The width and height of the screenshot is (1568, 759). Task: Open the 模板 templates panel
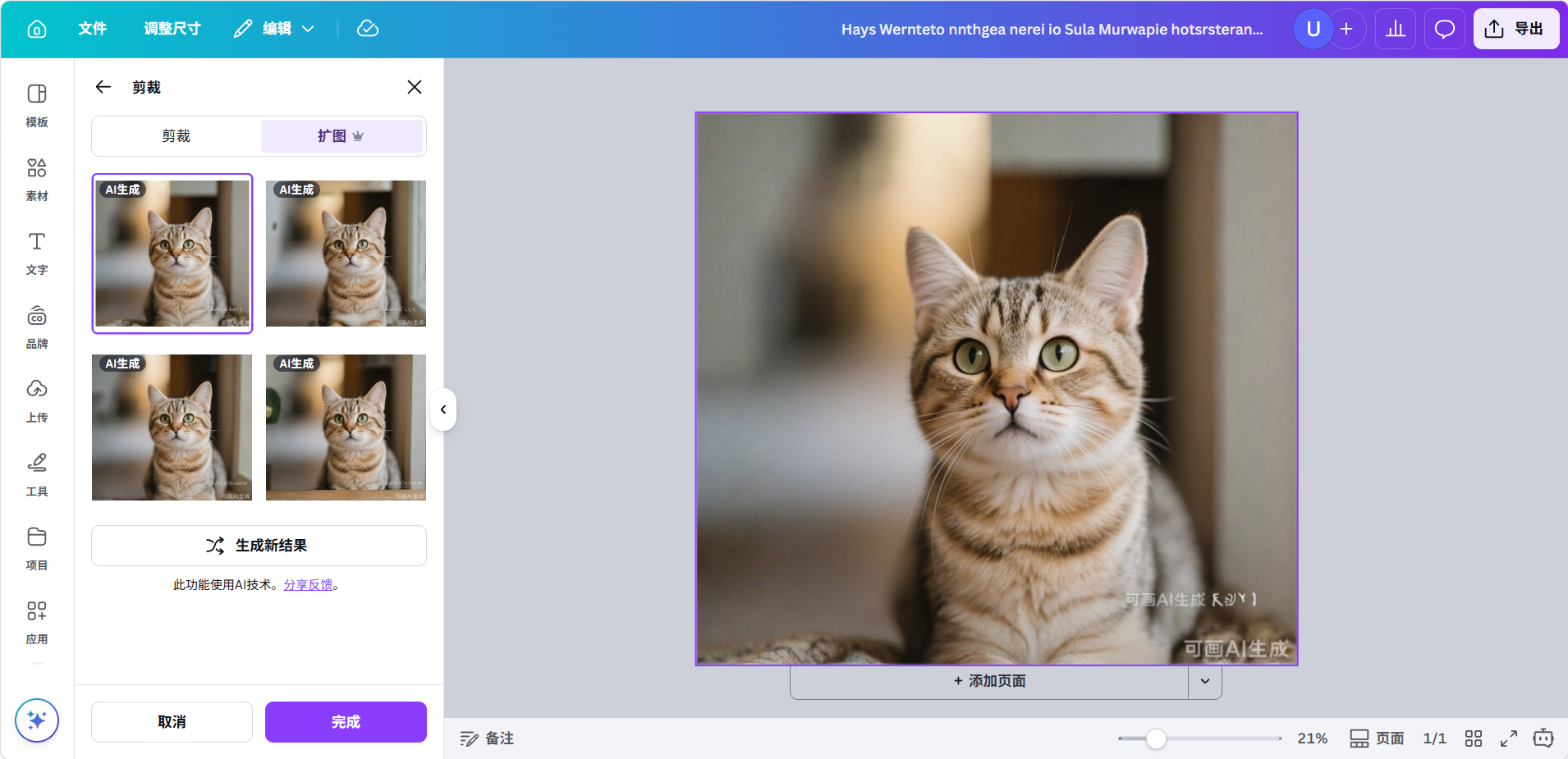(37, 105)
